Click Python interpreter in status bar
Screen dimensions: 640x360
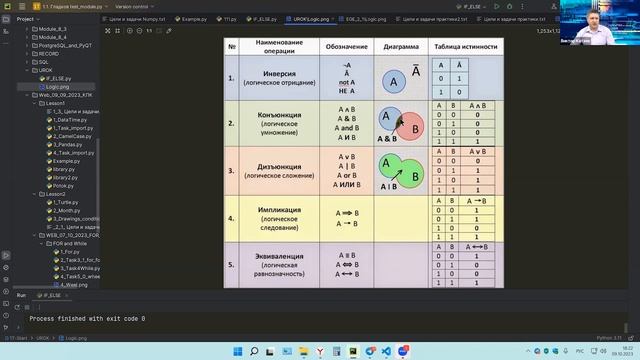pyautogui.click(x=609, y=338)
